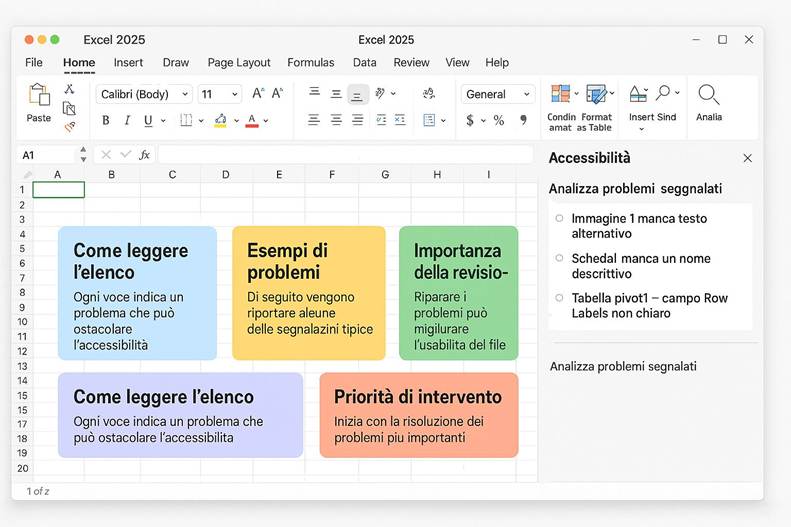
Task: Expand Fill Color dropdown arrow
Action: [236, 121]
